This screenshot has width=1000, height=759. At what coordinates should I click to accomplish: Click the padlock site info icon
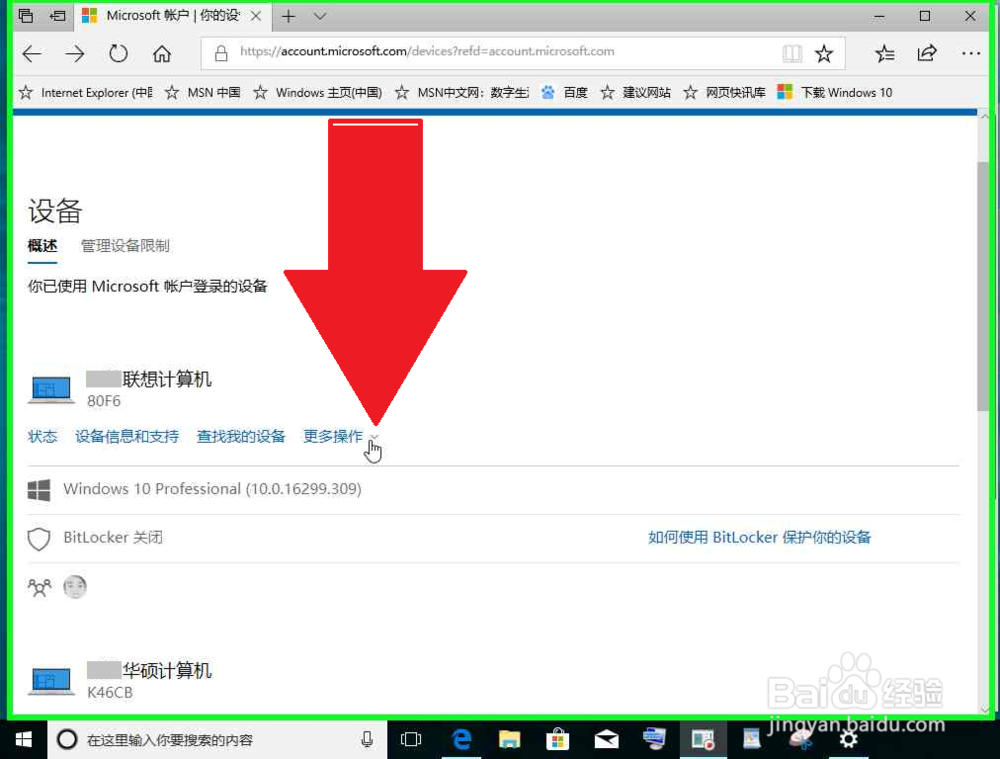coord(221,53)
